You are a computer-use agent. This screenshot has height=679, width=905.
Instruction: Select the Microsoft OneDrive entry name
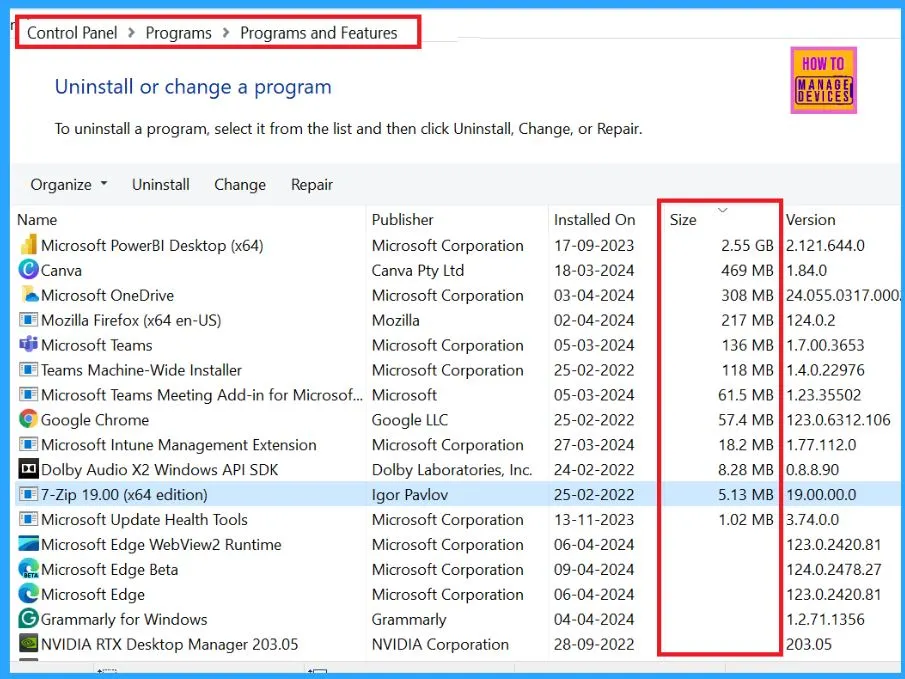pyautogui.click(x=107, y=295)
